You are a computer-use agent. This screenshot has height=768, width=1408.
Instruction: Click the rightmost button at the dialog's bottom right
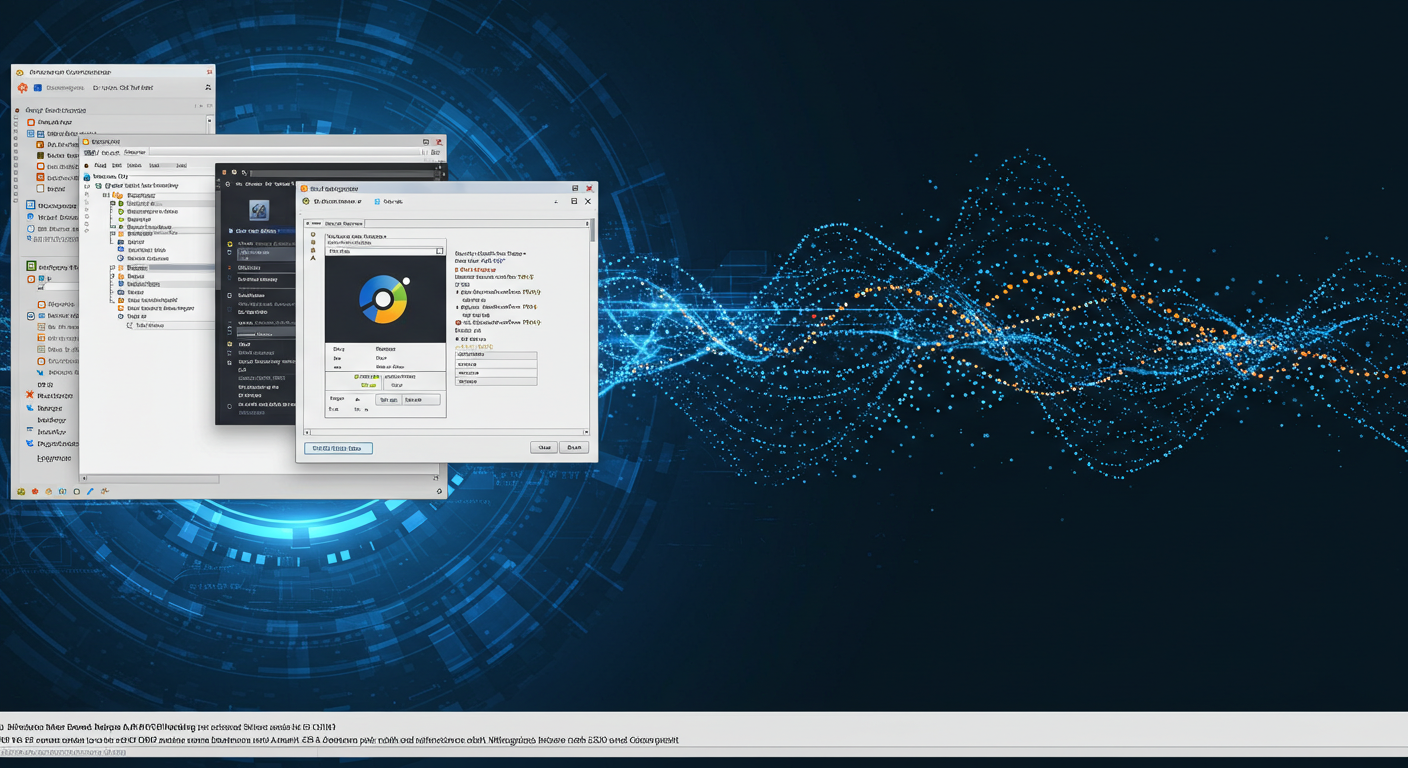click(574, 448)
